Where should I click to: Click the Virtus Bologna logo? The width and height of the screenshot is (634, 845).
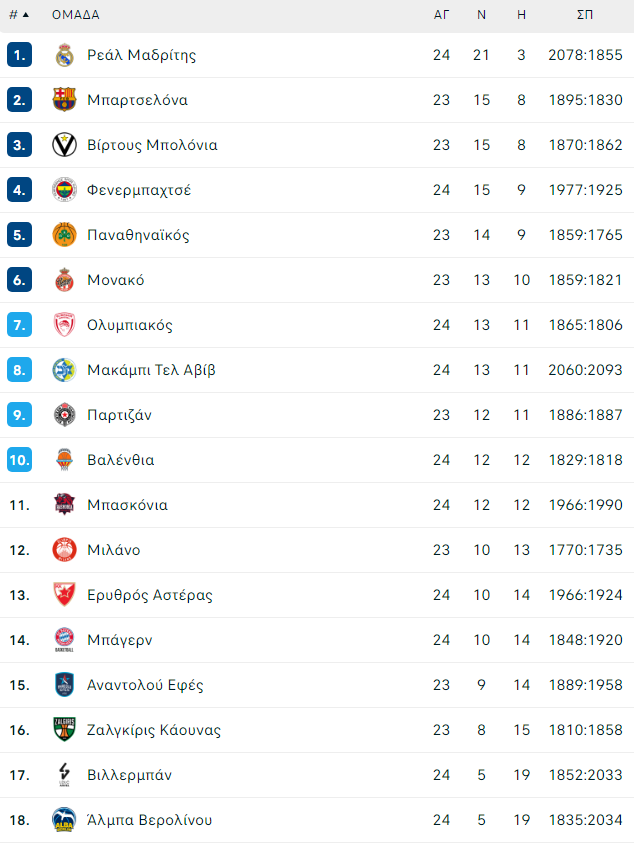[64, 145]
